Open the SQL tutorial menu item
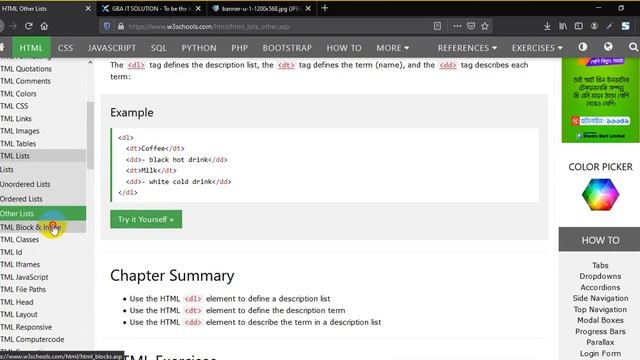 (158, 48)
